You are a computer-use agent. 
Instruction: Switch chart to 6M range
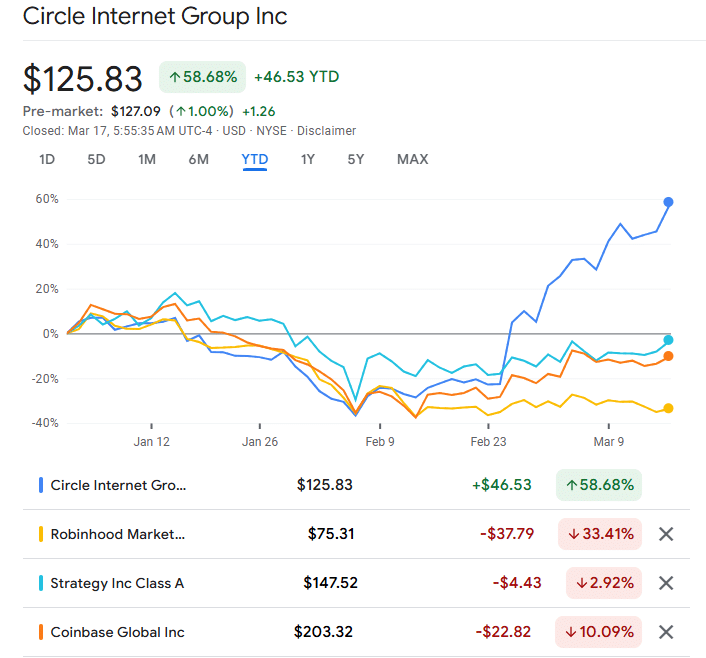[x=198, y=159]
